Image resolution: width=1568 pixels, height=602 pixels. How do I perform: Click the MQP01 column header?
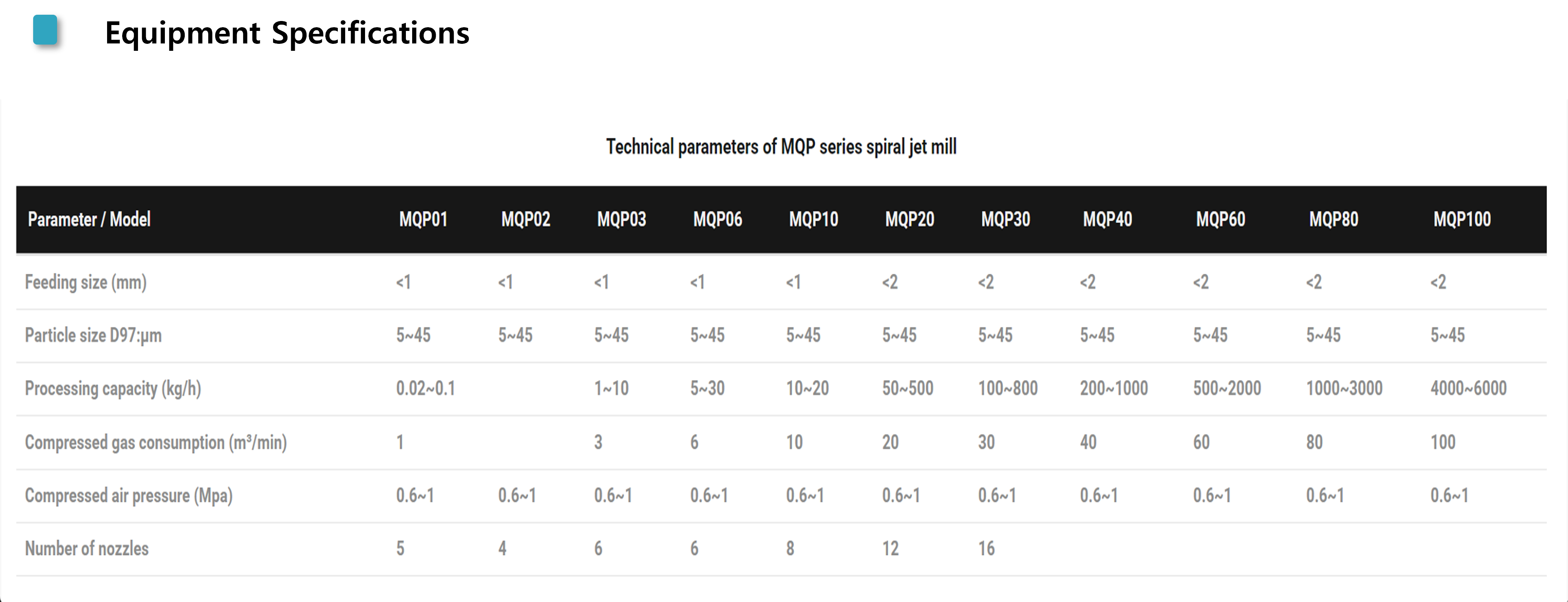pos(423,219)
